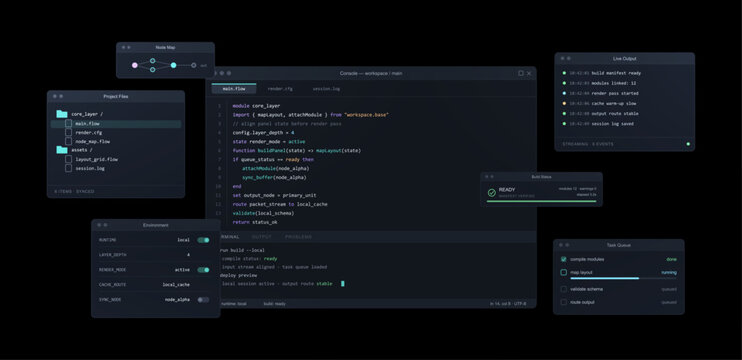The image size is (742, 360).
Task: Click the 'build: ready' status bar entry
Action: (274, 304)
